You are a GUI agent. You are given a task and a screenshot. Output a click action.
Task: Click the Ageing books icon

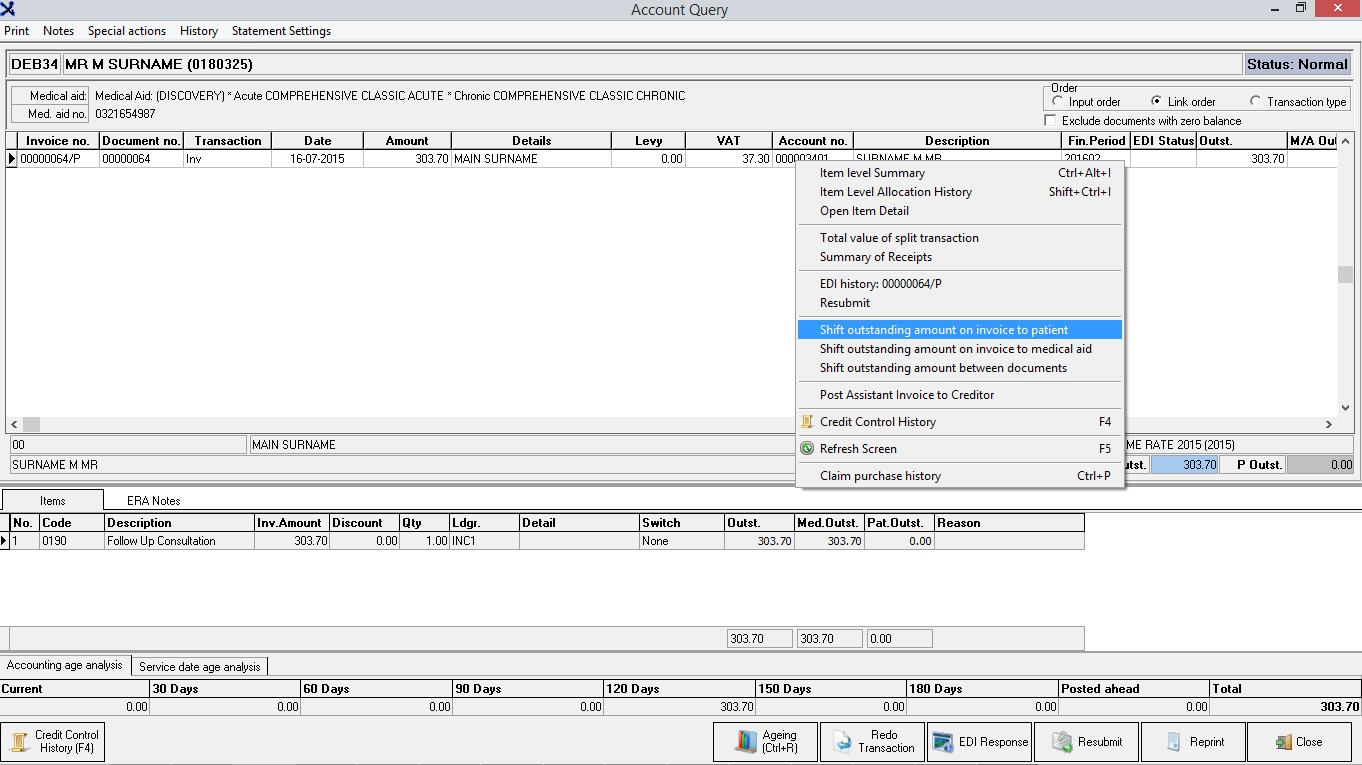point(747,742)
